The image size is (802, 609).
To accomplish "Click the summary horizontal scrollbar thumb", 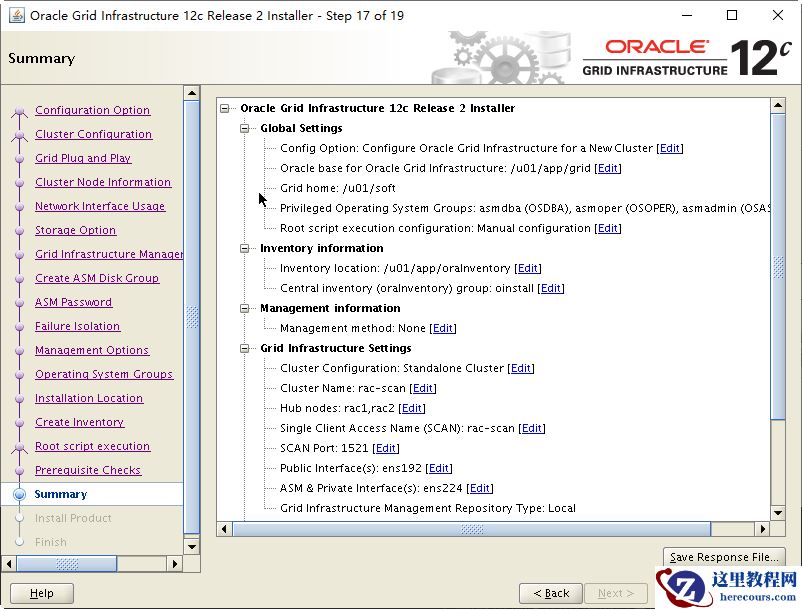I will coord(472,529).
